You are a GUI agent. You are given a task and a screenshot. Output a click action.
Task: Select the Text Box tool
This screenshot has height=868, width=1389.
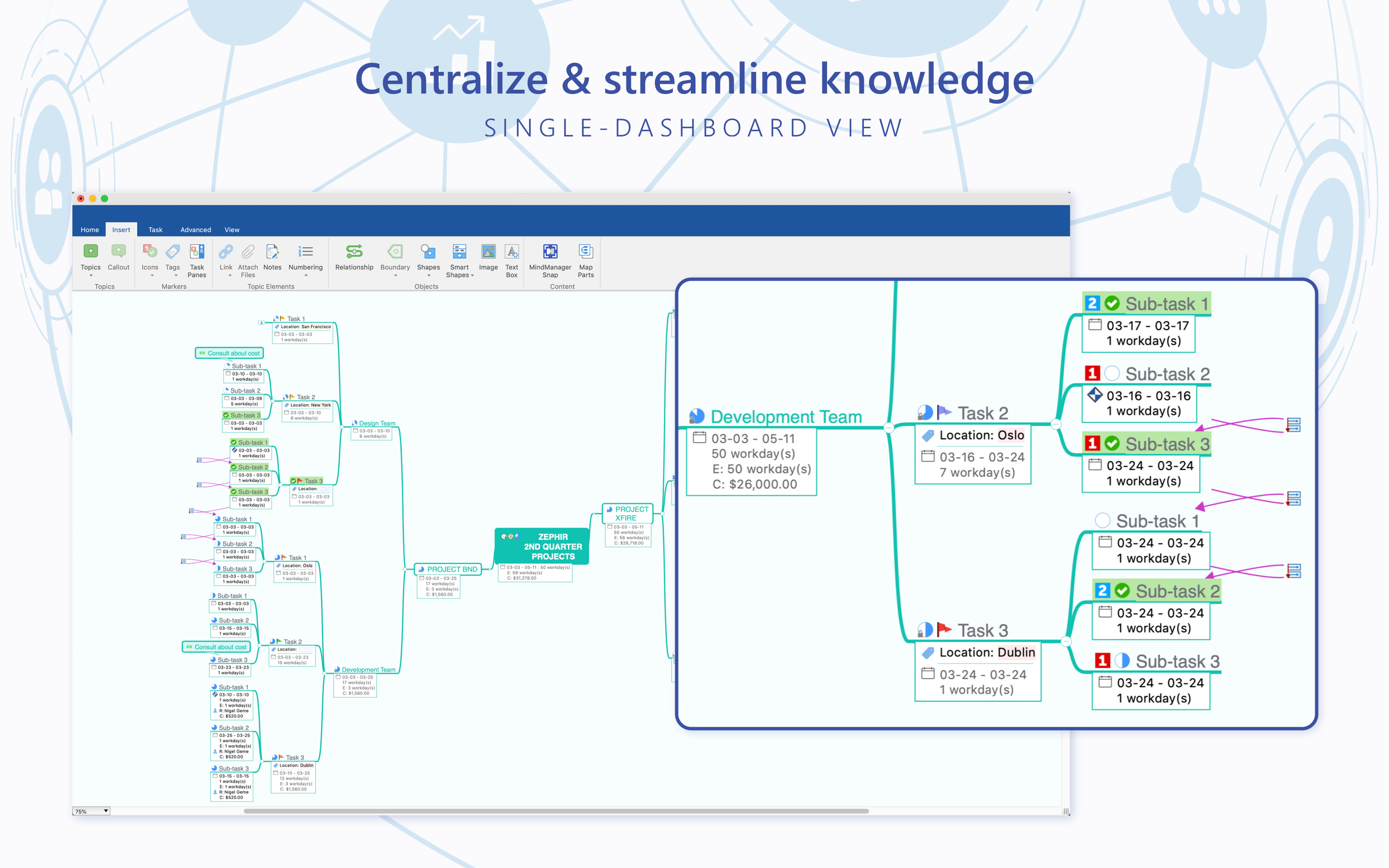coord(511,251)
